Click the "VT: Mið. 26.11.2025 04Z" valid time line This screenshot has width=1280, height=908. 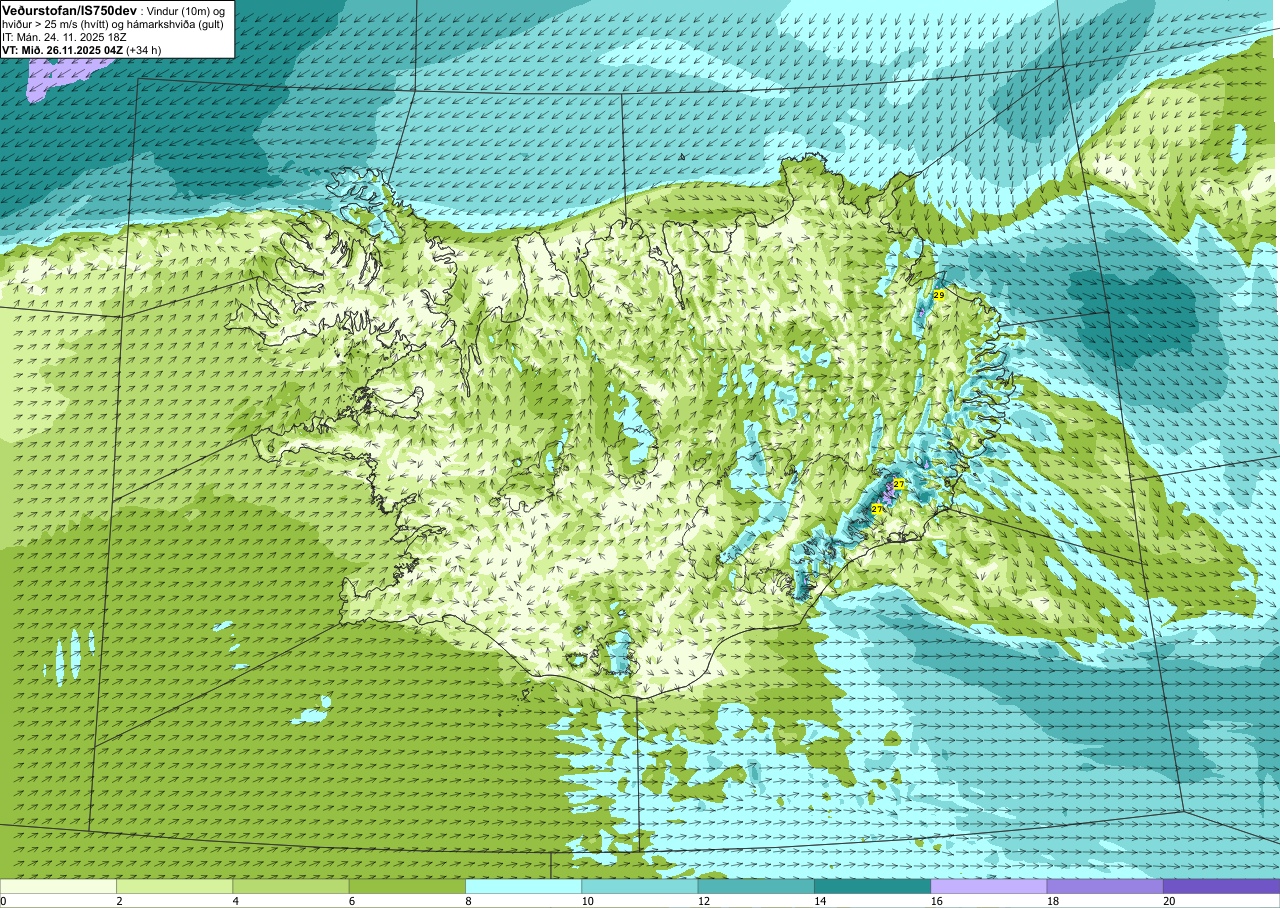[x=62, y=50]
